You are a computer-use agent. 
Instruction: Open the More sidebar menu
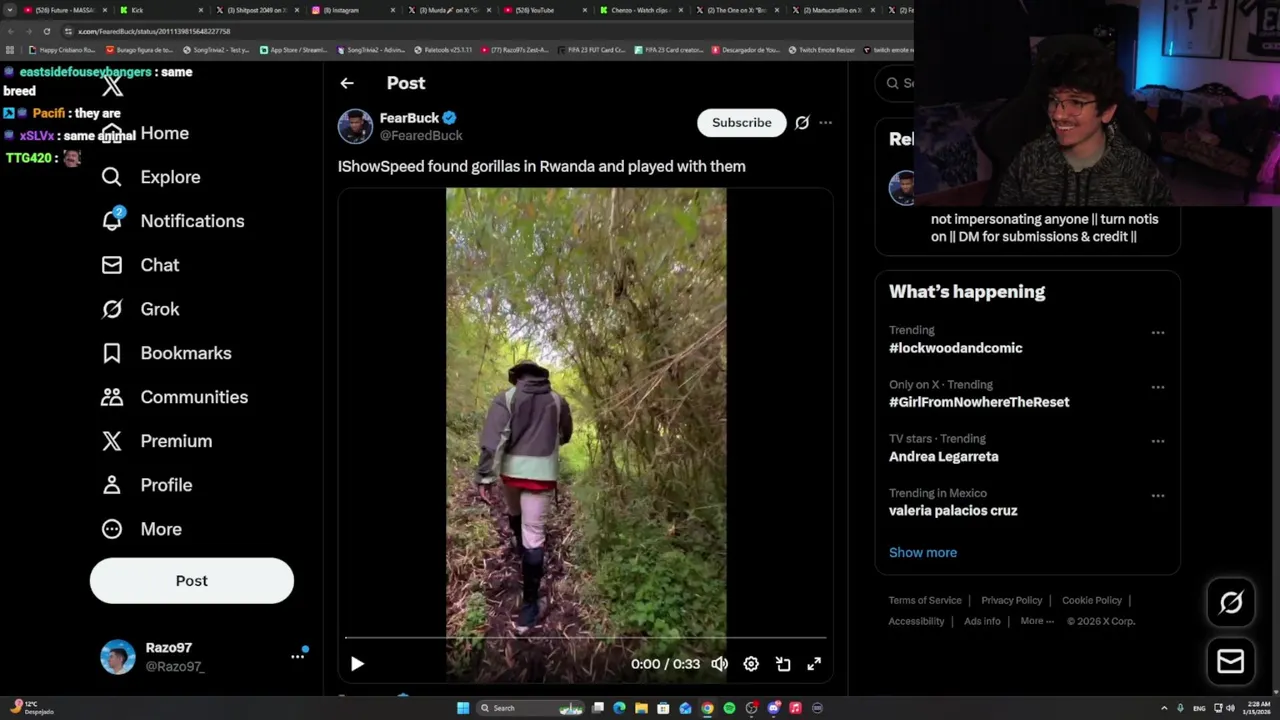tap(141, 529)
